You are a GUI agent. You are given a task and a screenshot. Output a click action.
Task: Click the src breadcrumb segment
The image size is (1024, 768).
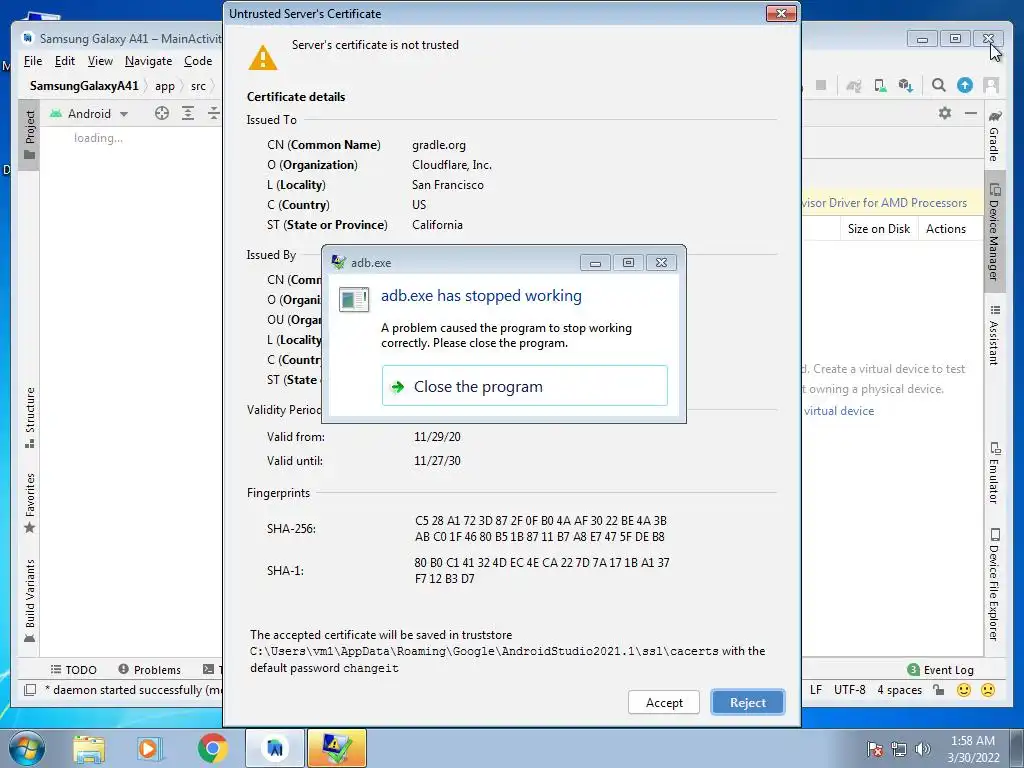(199, 86)
